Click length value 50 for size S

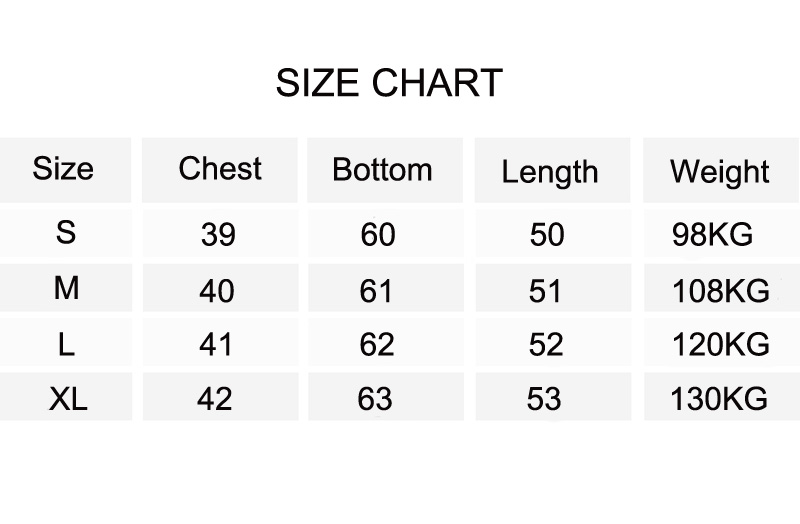click(547, 235)
